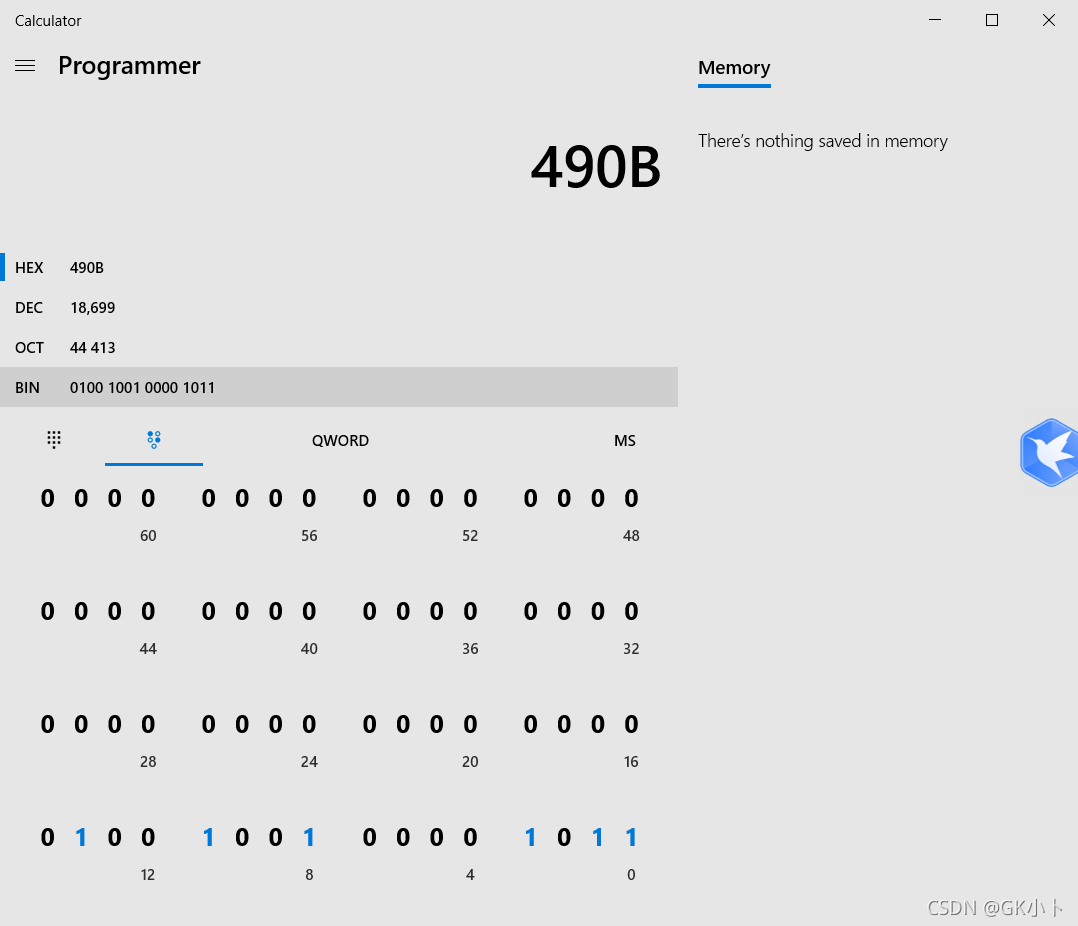This screenshot has height=926, width=1078.
Task: Close the Calculator window
Action: click(x=1048, y=20)
